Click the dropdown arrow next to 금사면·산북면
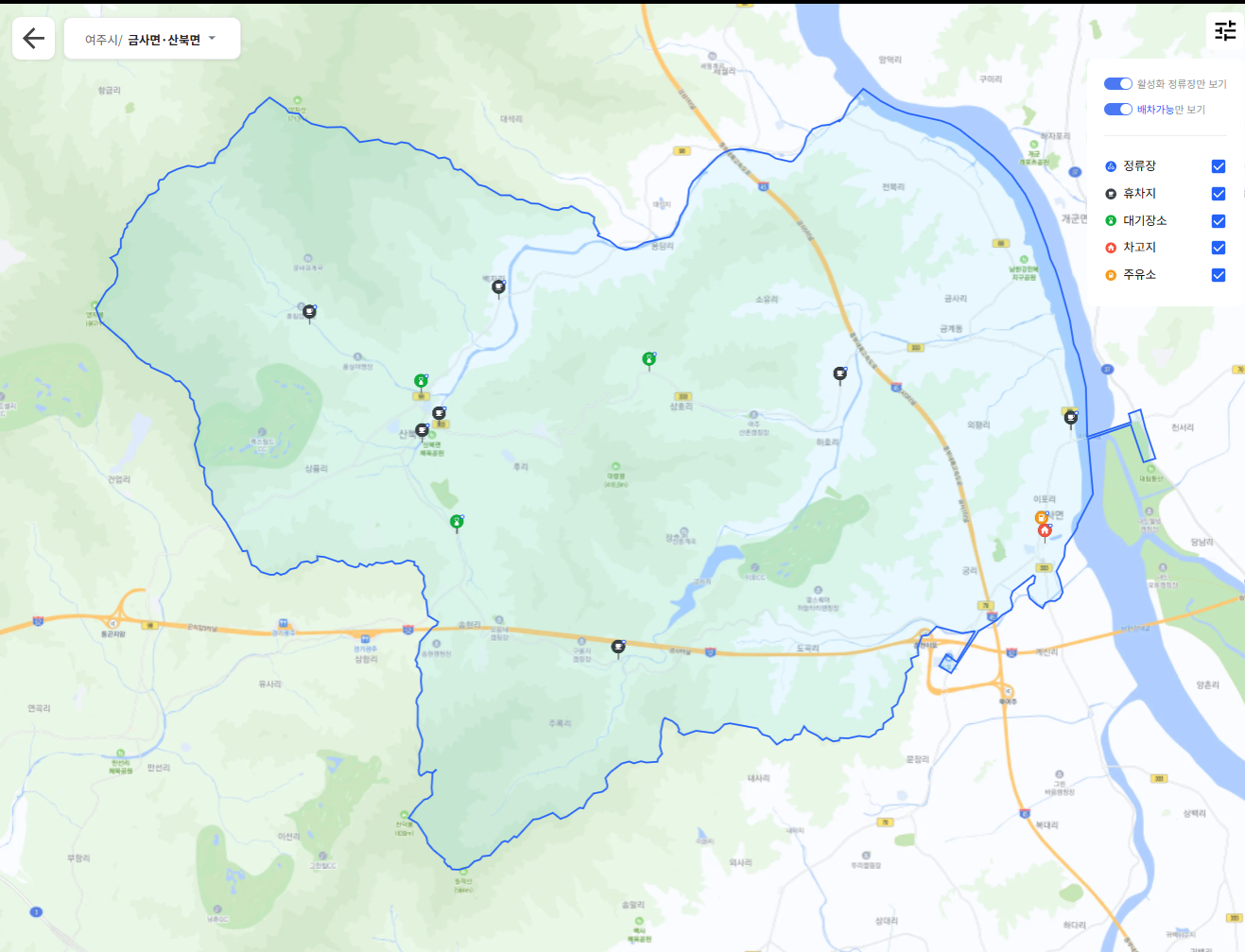1245x952 pixels. (213, 39)
